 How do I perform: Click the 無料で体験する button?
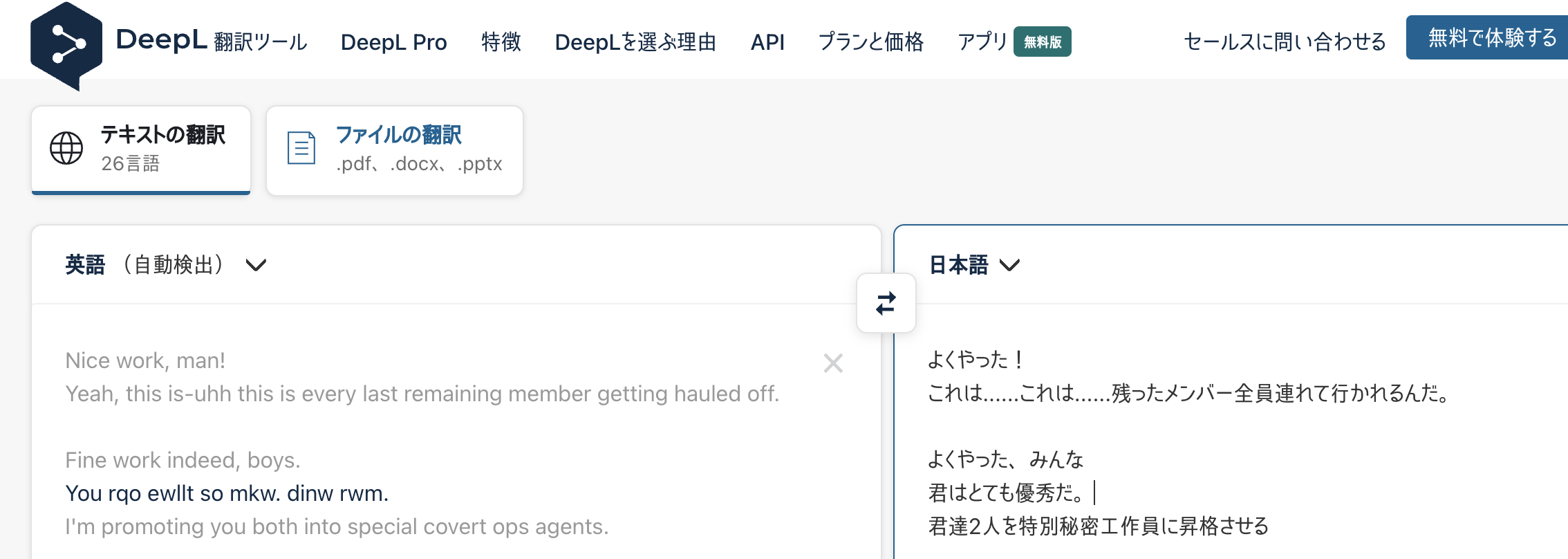(1487, 37)
